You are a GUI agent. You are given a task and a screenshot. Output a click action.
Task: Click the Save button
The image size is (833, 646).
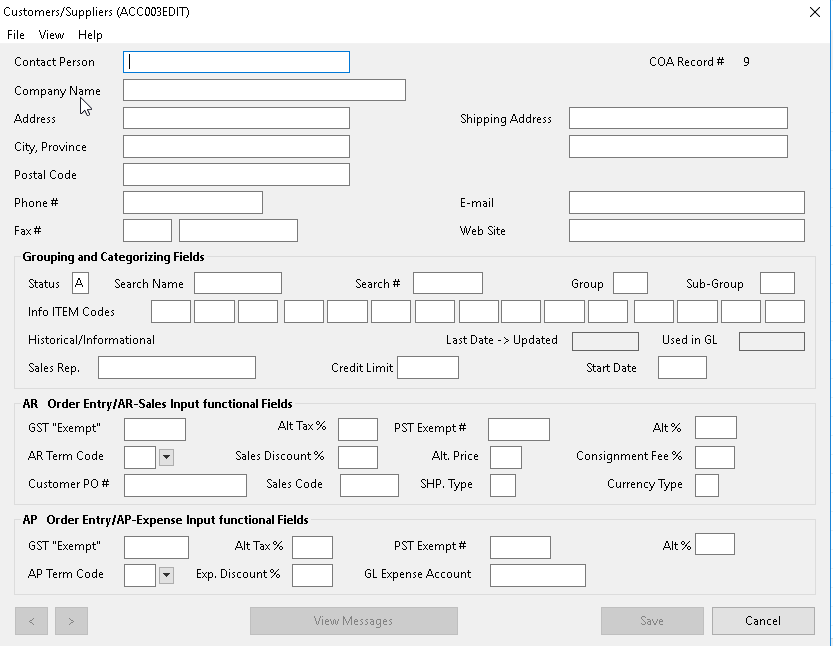pos(652,621)
